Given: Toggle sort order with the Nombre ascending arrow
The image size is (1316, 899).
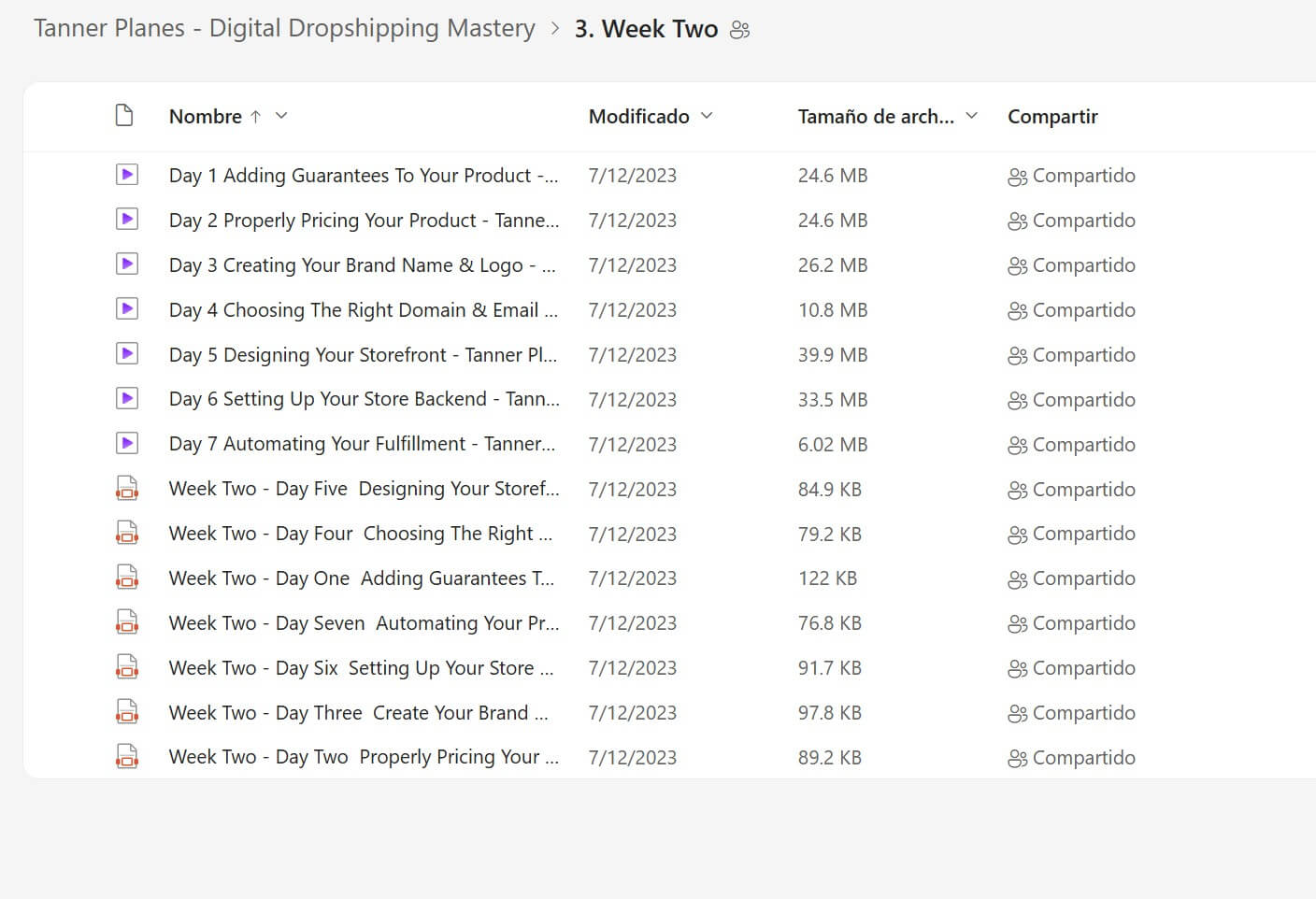Looking at the screenshot, I should tap(255, 117).
